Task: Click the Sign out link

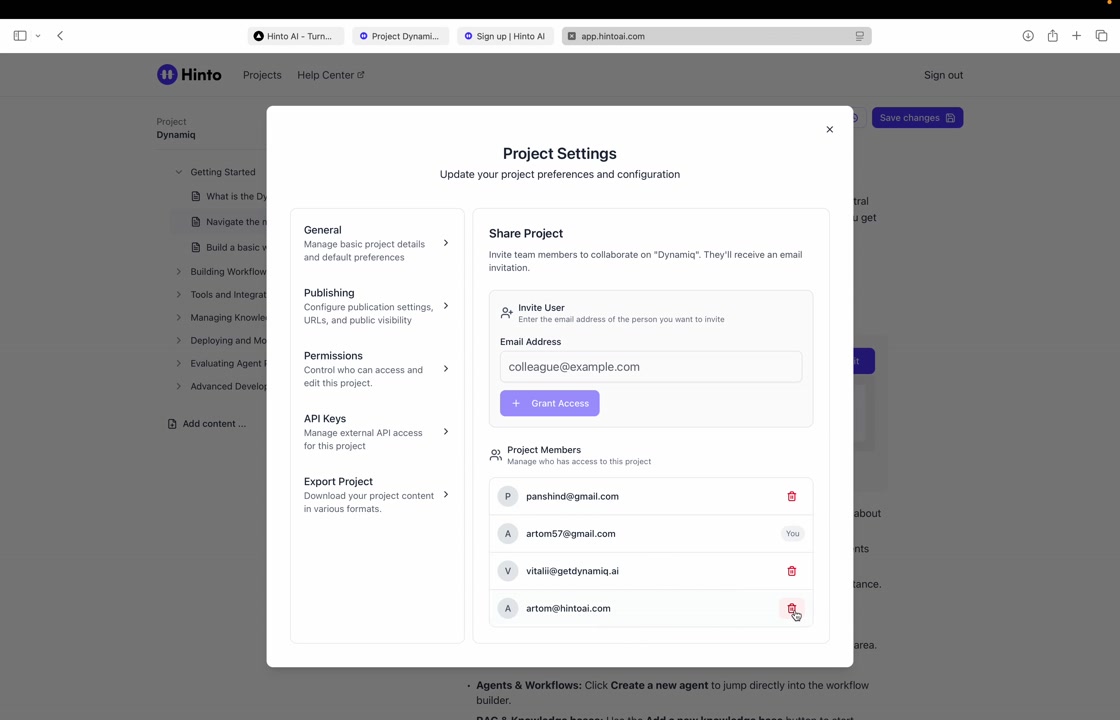Action: click(943, 75)
